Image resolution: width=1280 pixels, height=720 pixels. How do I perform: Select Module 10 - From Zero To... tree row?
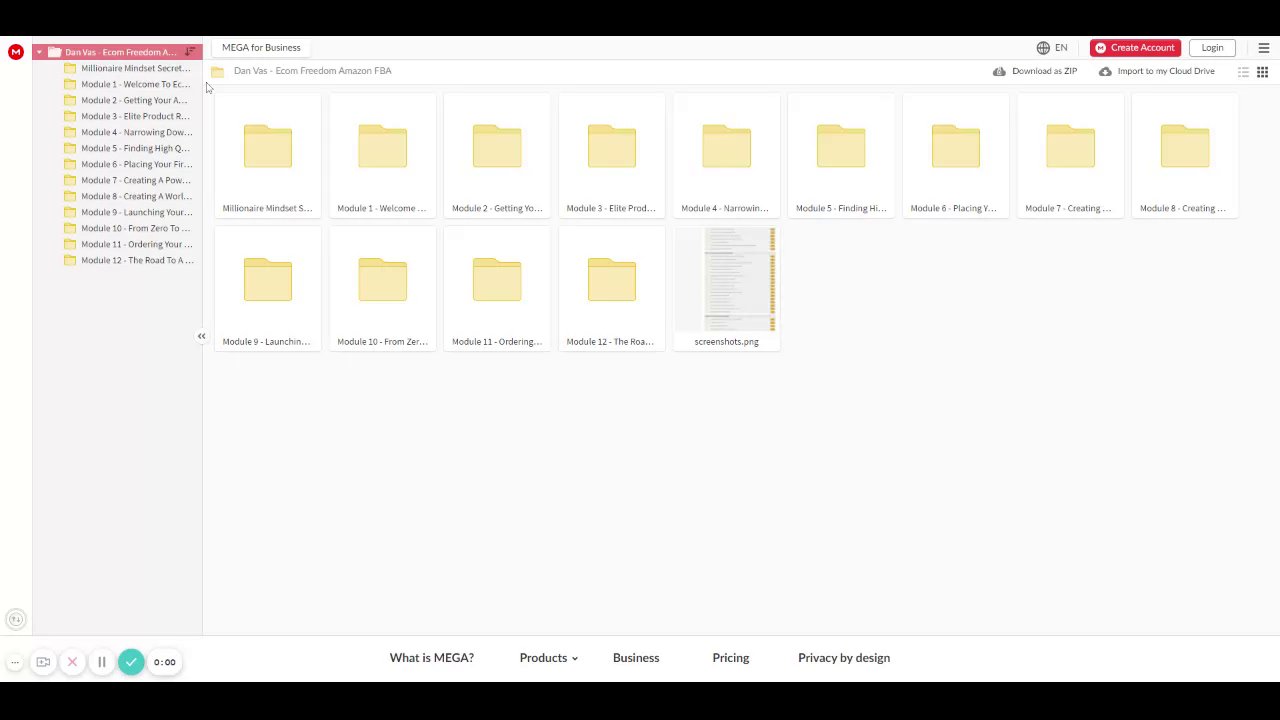[x=118, y=228]
